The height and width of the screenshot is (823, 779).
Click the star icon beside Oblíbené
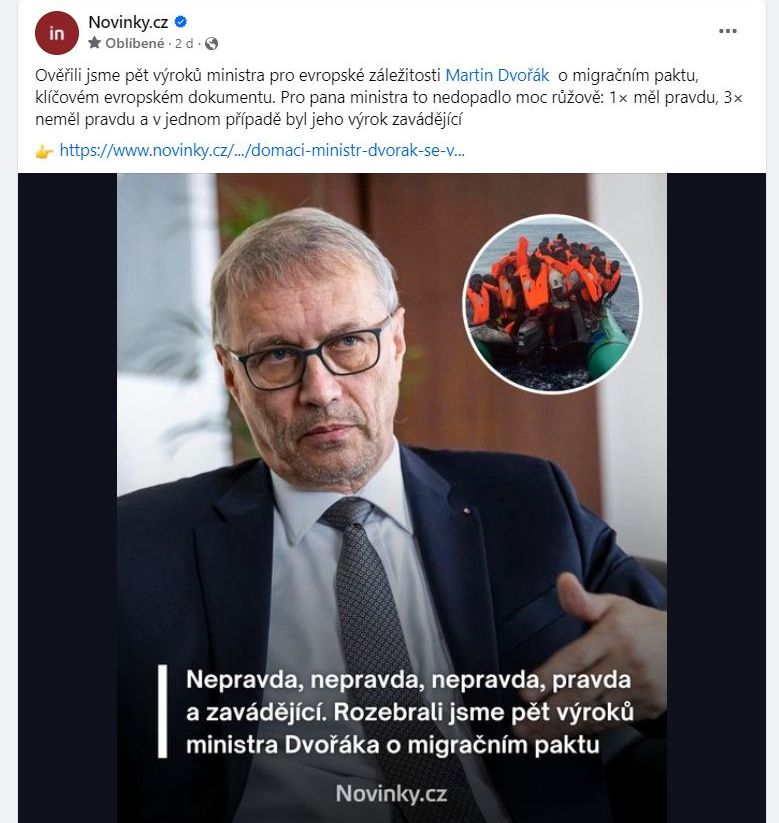(x=94, y=43)
